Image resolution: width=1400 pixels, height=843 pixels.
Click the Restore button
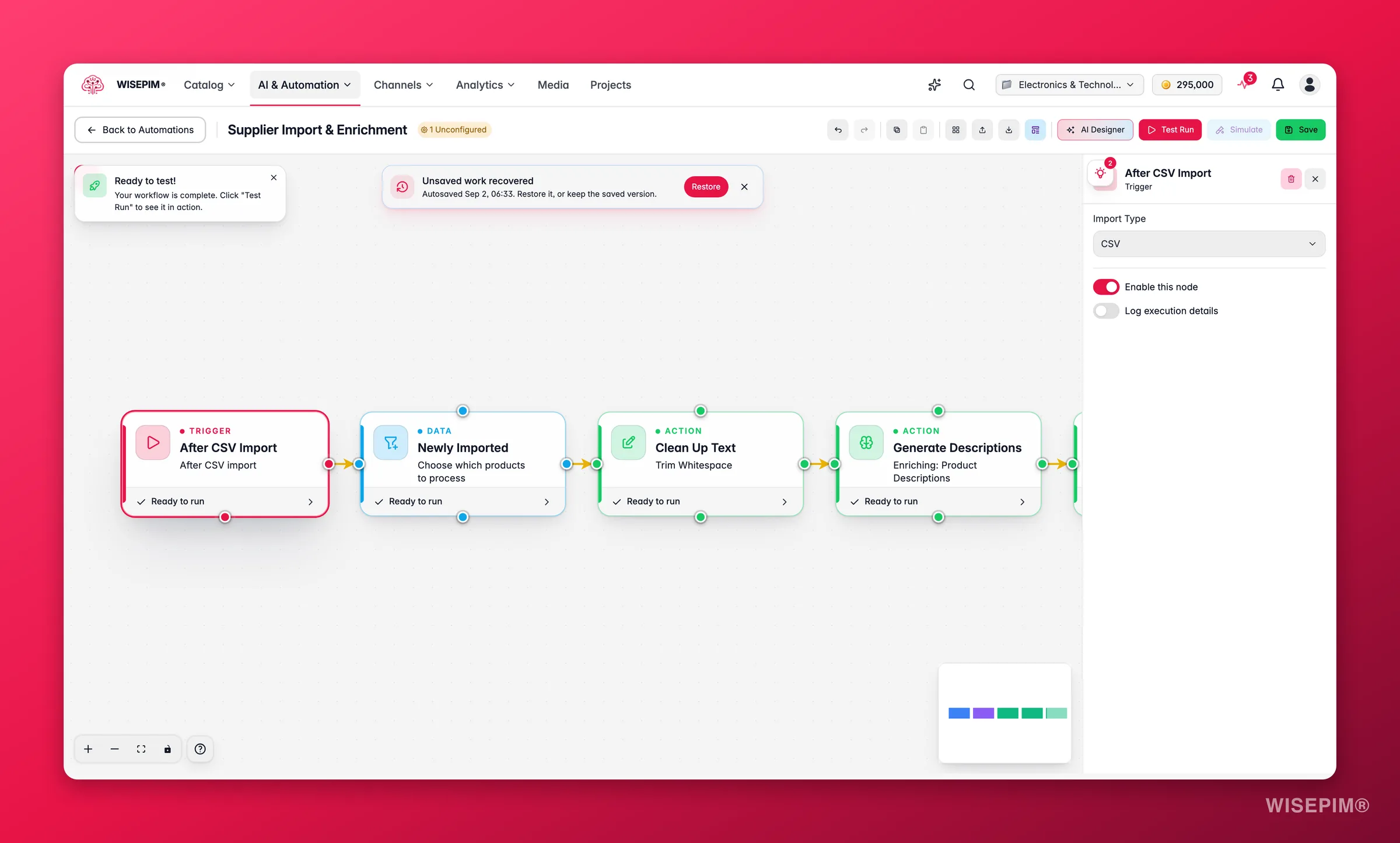pyautogui.click(x=706, y=187)
